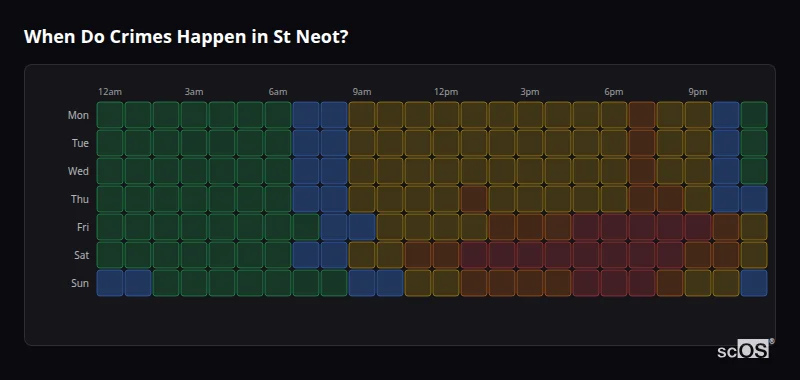Click the Wednesday 10pm blue cell
Screen dimensions: 800x380
[x=726, y=171]
